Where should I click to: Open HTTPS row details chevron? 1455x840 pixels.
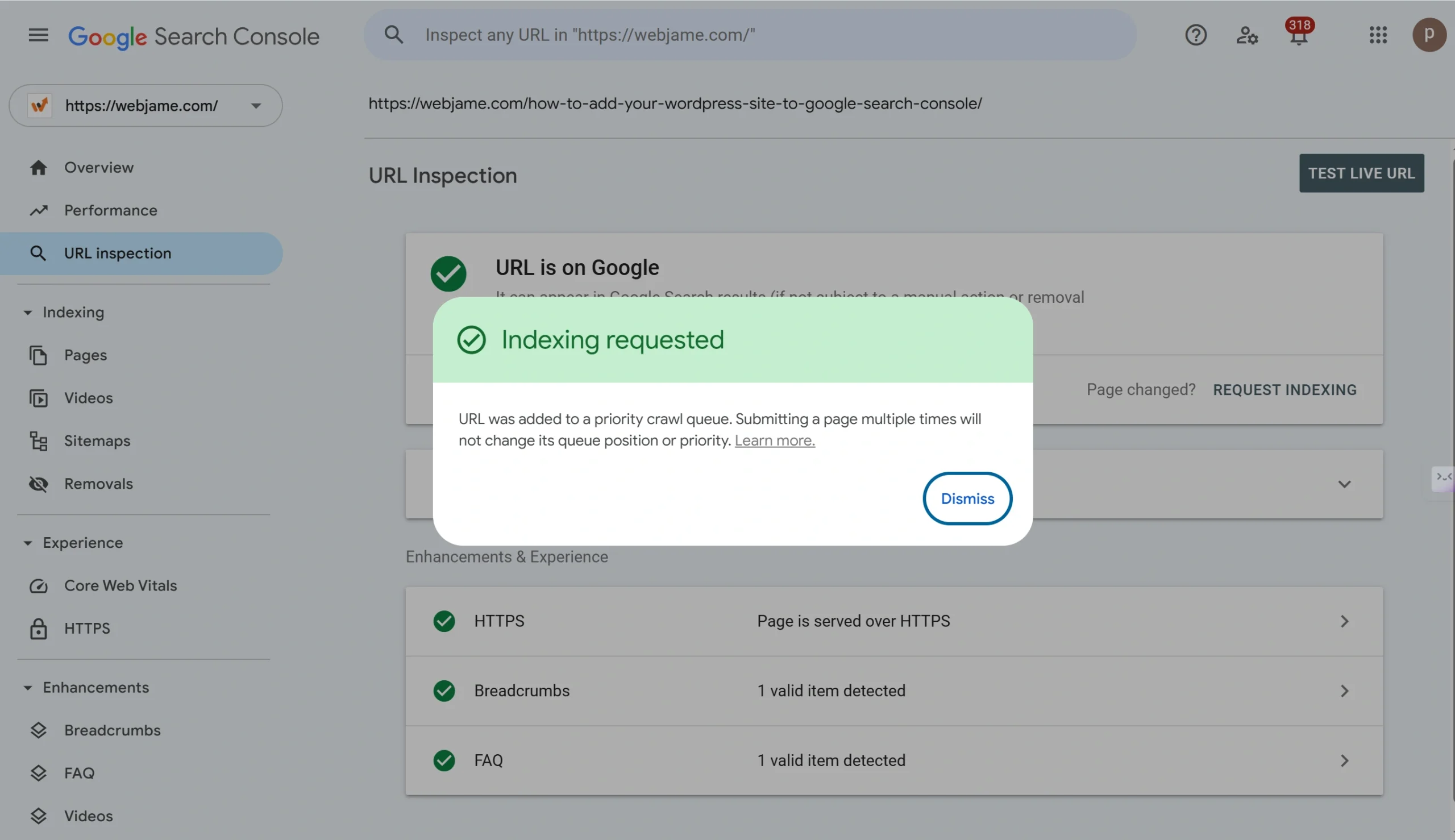pyautogui.click(x=1344, y=621)
